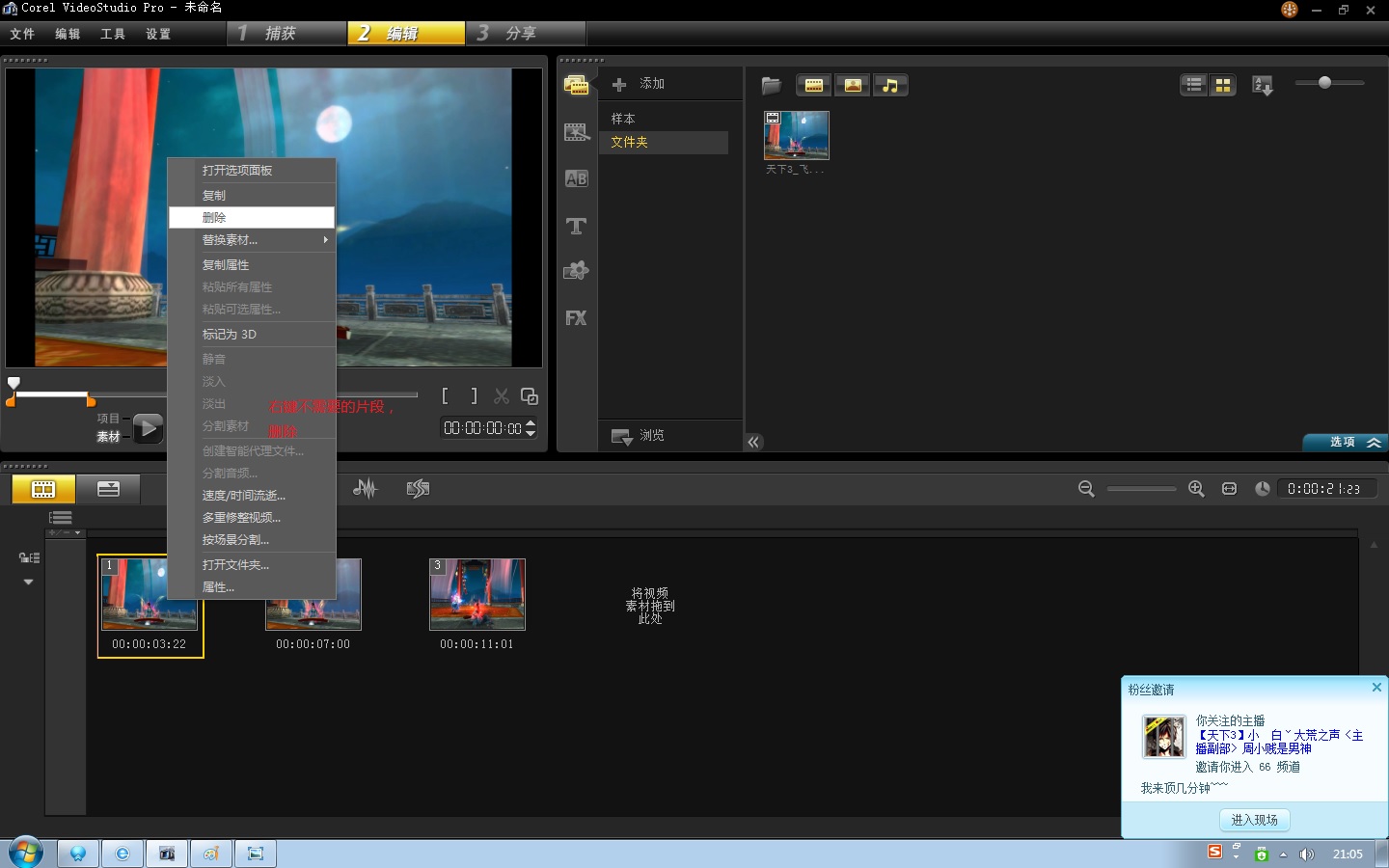Expand the down arrow below ripple lock
Screen dimensions: 1389x868
[x=29, y=583]
